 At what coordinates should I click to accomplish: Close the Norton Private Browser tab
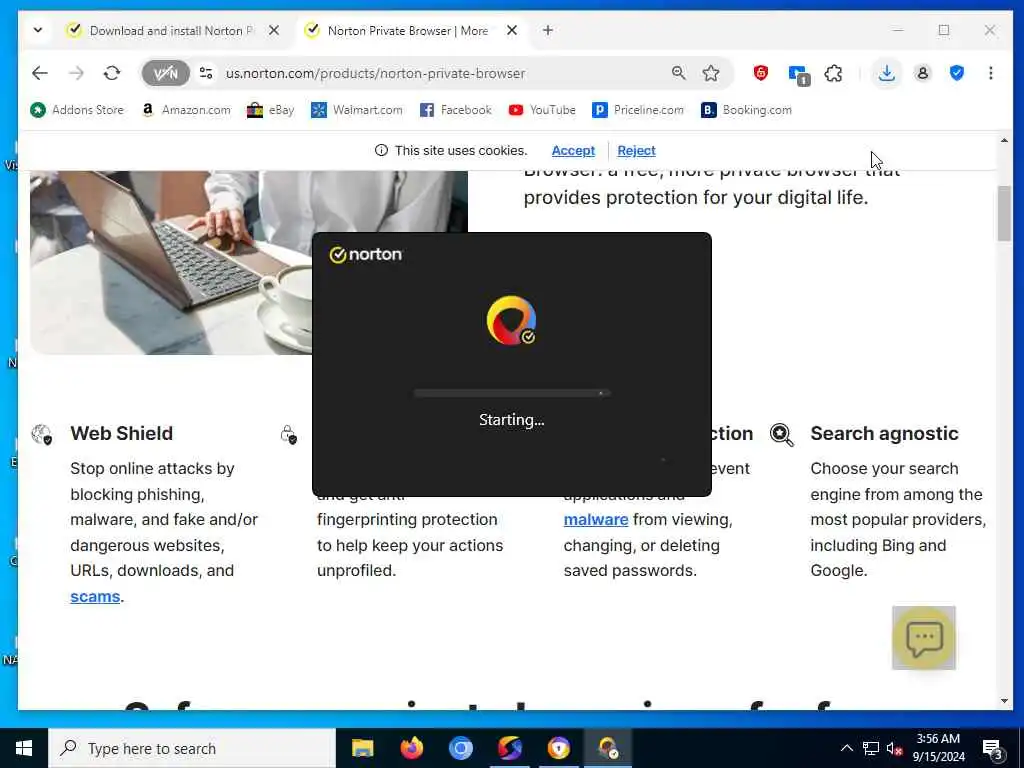pos(512,30)
